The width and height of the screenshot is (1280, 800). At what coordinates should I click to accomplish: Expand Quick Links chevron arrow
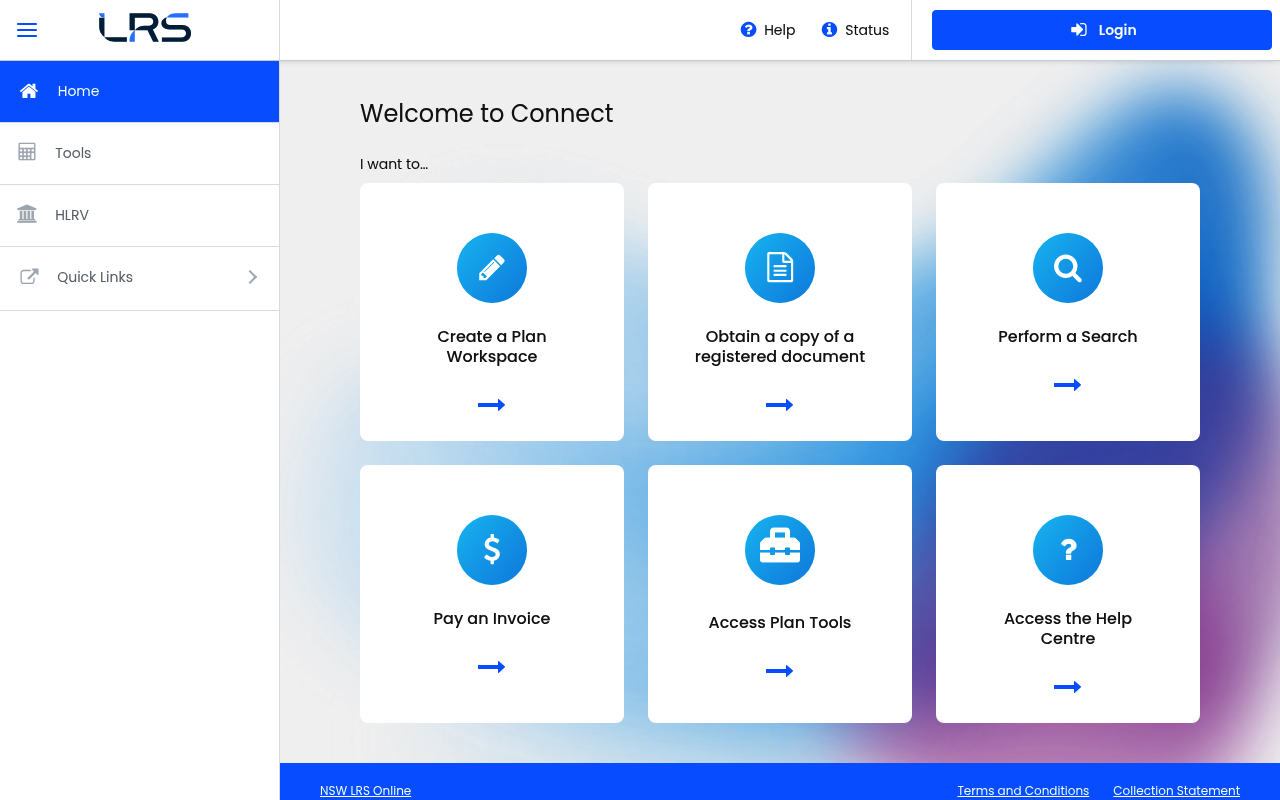253,277
